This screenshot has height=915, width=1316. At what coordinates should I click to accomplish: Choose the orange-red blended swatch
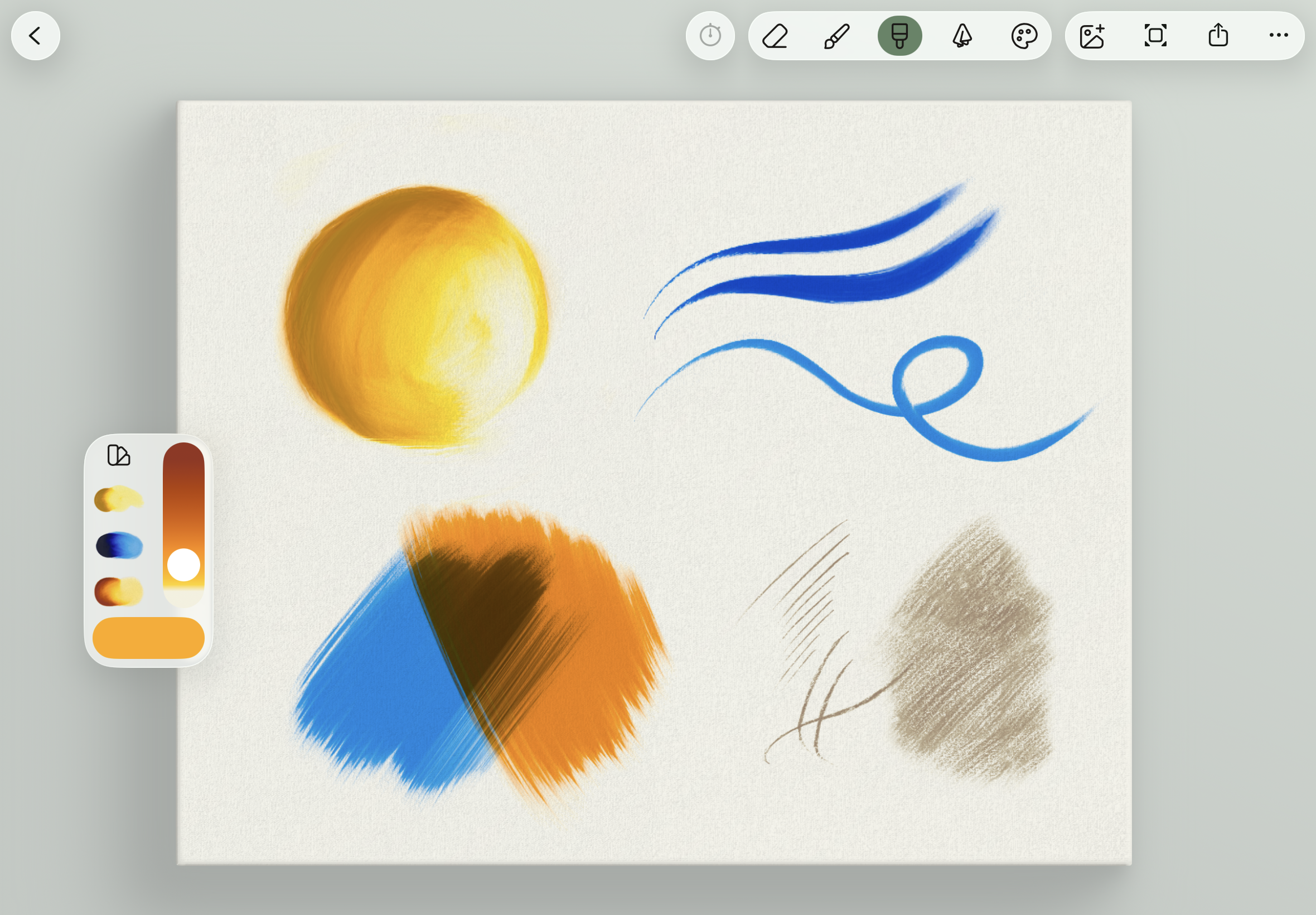pyautogui.click(x=119, y=591)
